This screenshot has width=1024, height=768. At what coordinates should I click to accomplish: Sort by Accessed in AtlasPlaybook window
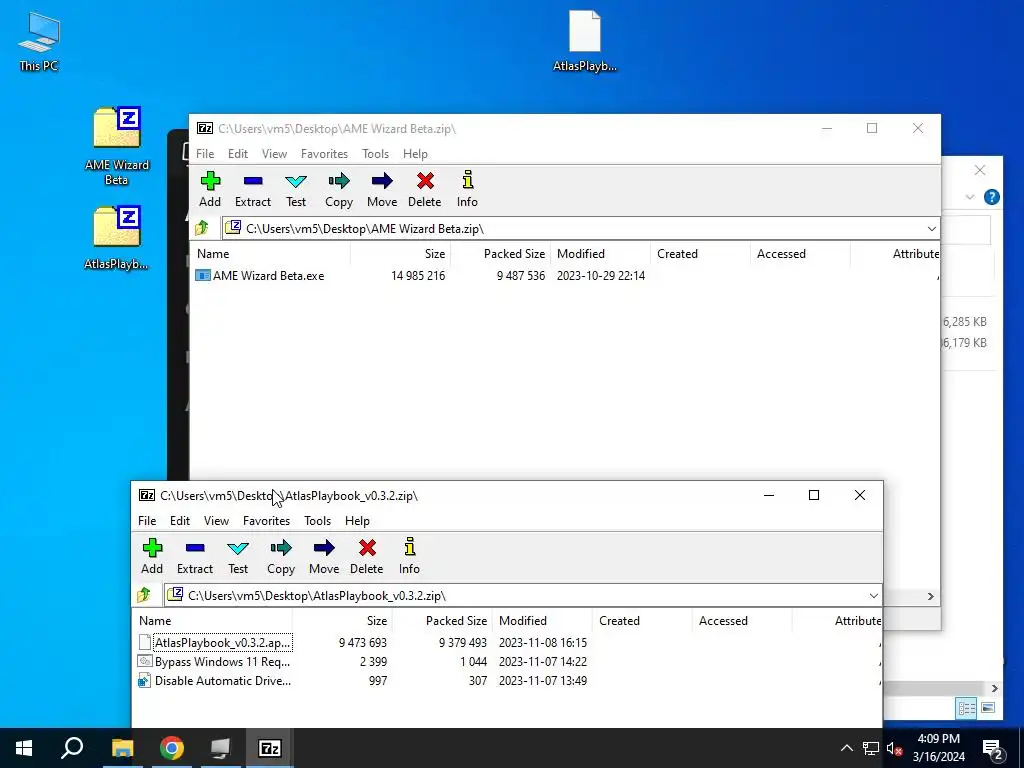pyautogui.click(x=743, y=620)
